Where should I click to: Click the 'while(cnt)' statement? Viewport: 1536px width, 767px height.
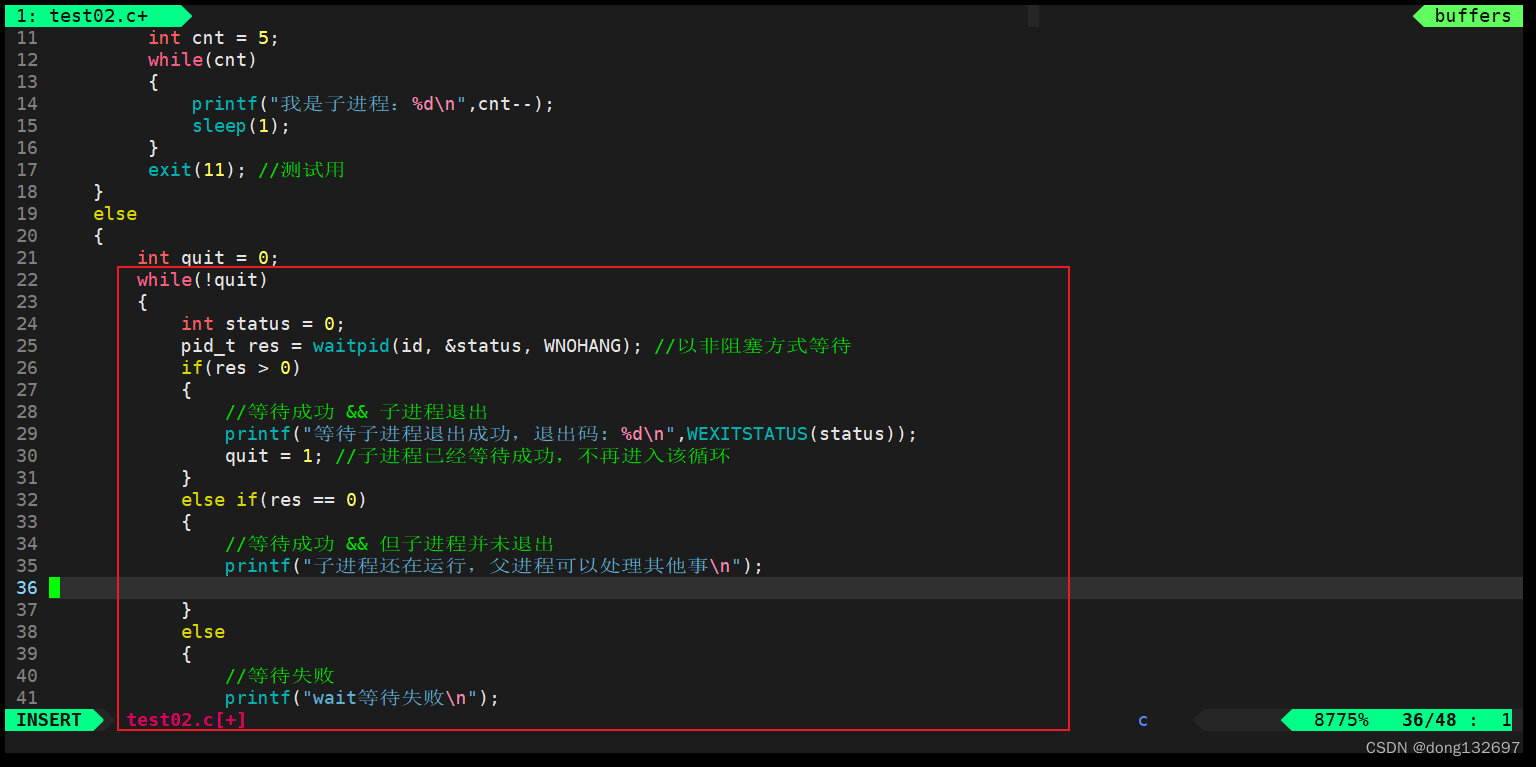203,60
